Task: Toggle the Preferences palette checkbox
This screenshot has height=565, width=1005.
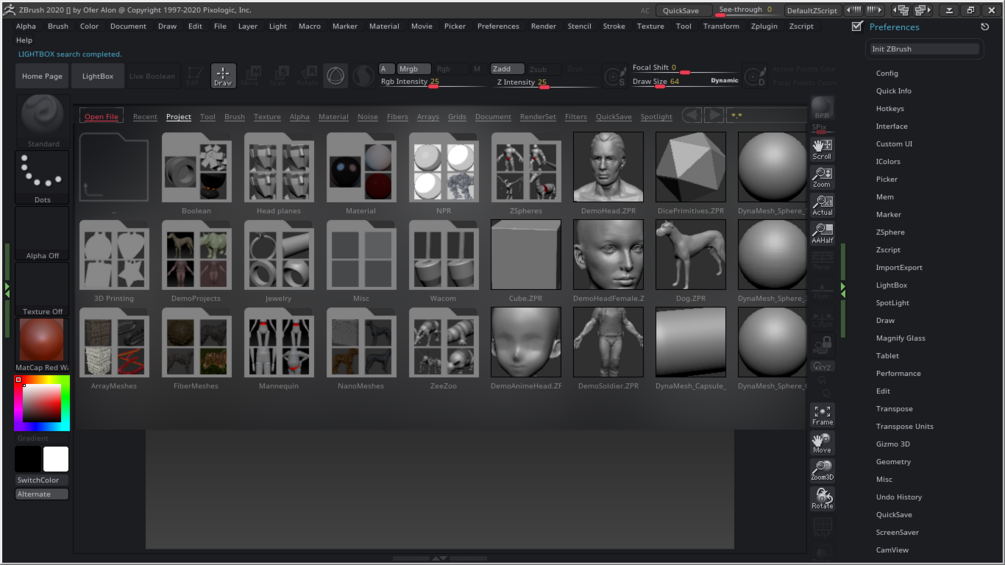Action: 857,26
